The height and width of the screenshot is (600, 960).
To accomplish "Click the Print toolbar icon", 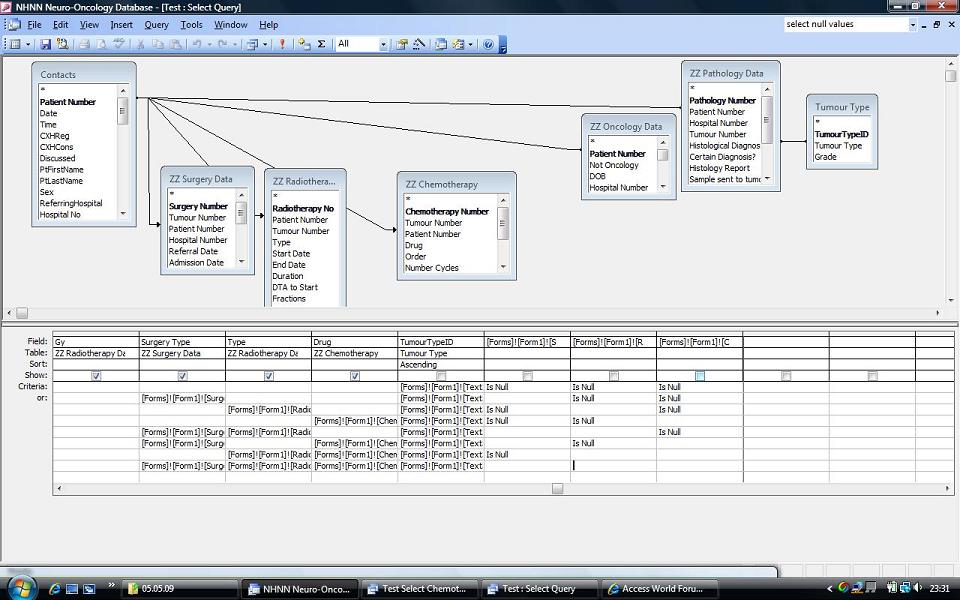I will (x=84, y=44).
